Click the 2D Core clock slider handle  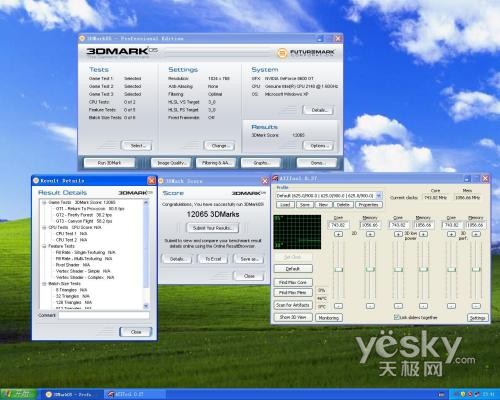tap(339, 269)
